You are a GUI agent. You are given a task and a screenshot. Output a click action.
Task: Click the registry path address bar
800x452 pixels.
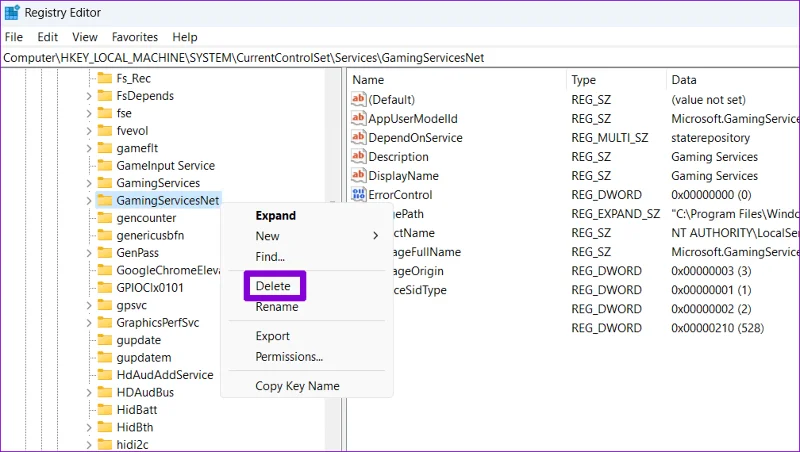(x=400, y=58)
